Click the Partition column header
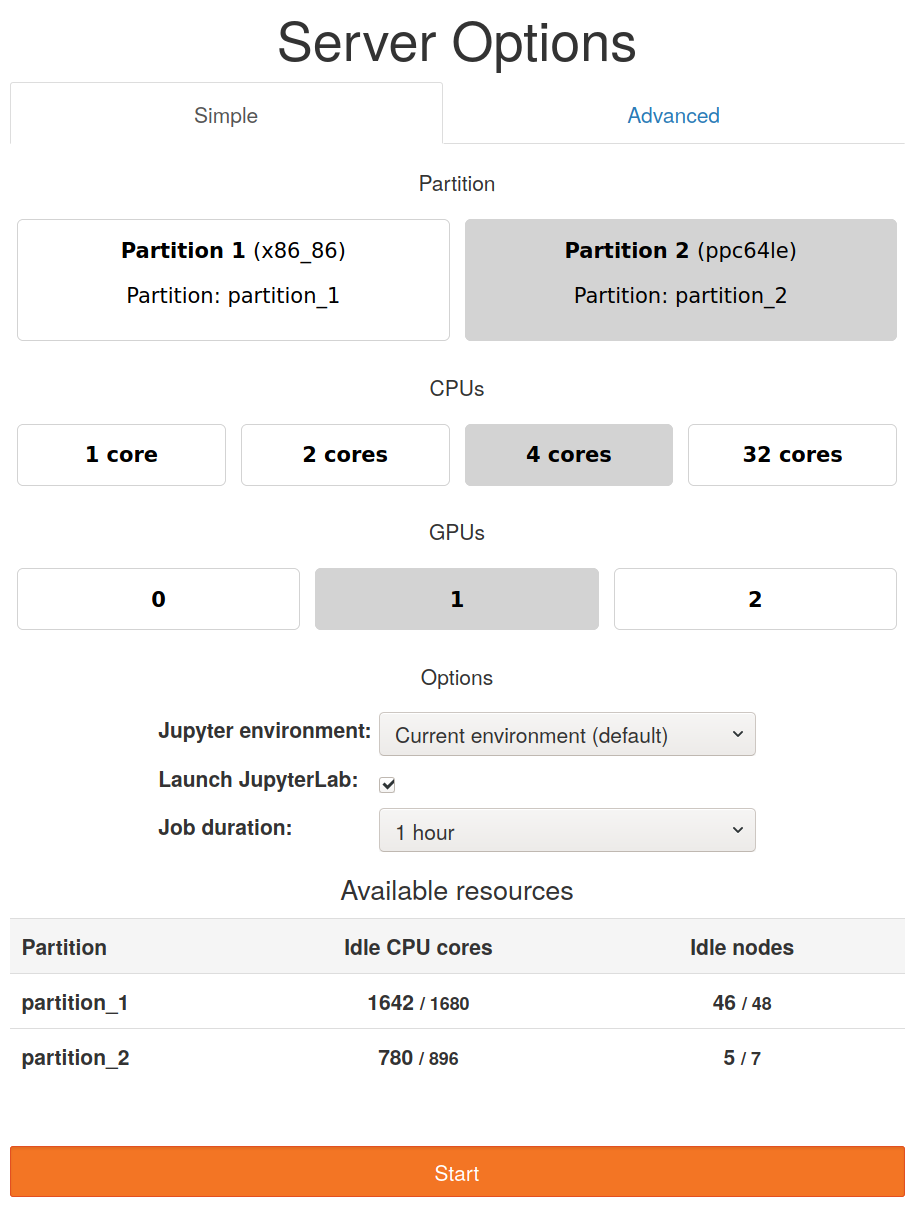This screenshot has height=1207, width=913. 64,948
